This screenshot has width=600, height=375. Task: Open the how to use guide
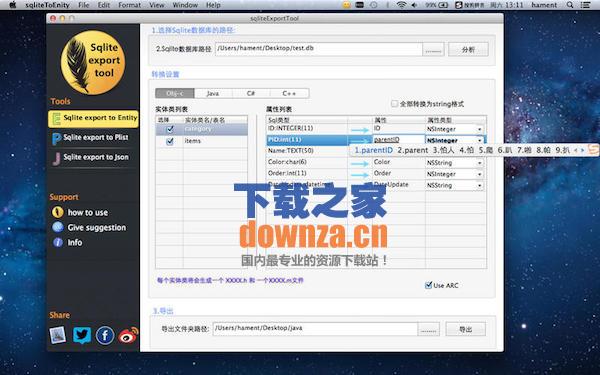[80, 212]
